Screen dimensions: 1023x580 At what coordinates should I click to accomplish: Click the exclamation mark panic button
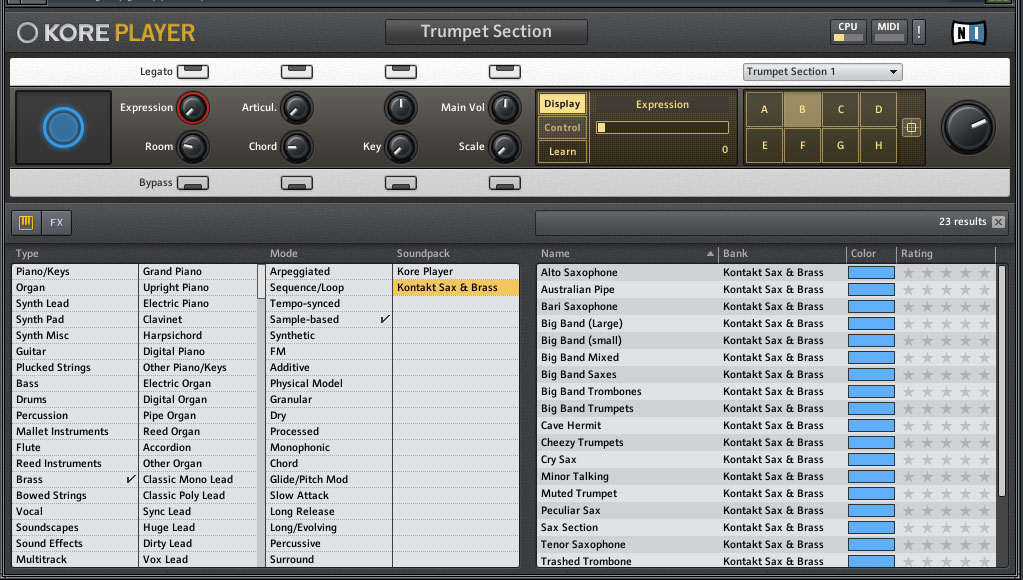pos(919,31)
